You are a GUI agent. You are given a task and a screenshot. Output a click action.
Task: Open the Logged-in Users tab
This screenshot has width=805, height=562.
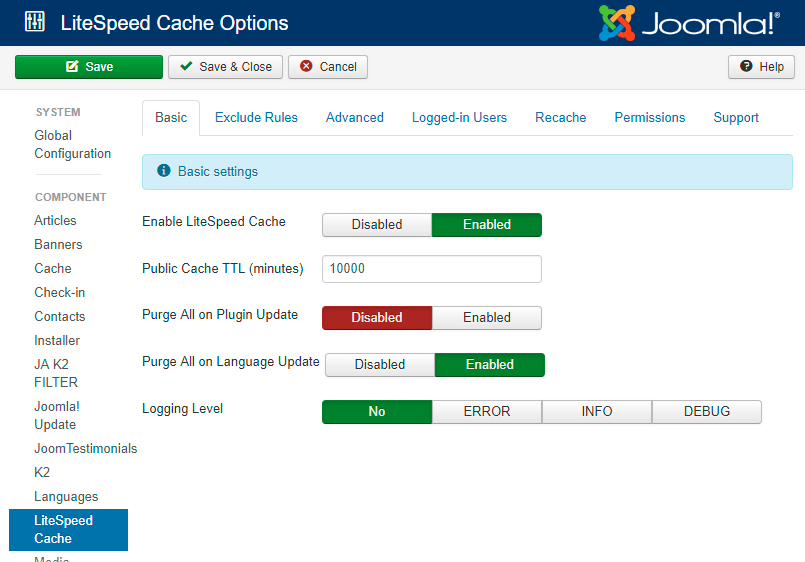459,118
